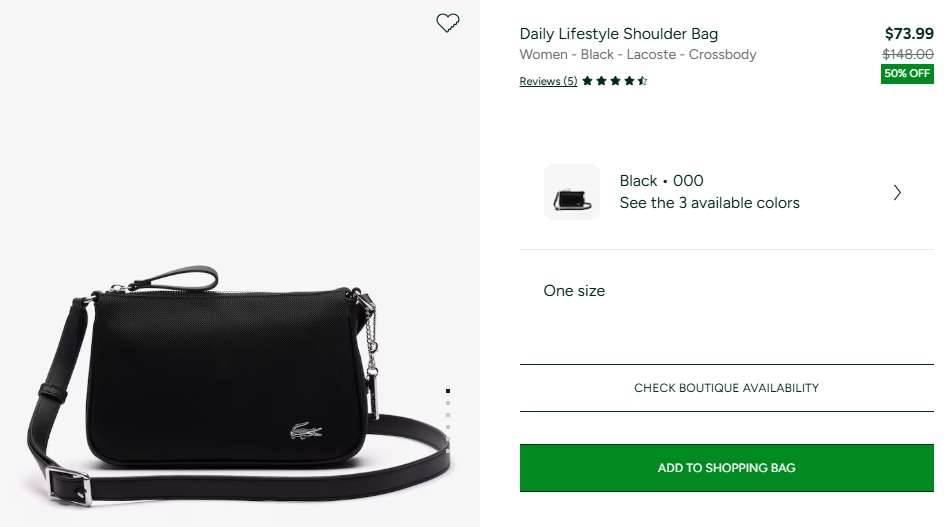Click the silver crocodile logo on bag
947x527 pixels.
[305, 432]
